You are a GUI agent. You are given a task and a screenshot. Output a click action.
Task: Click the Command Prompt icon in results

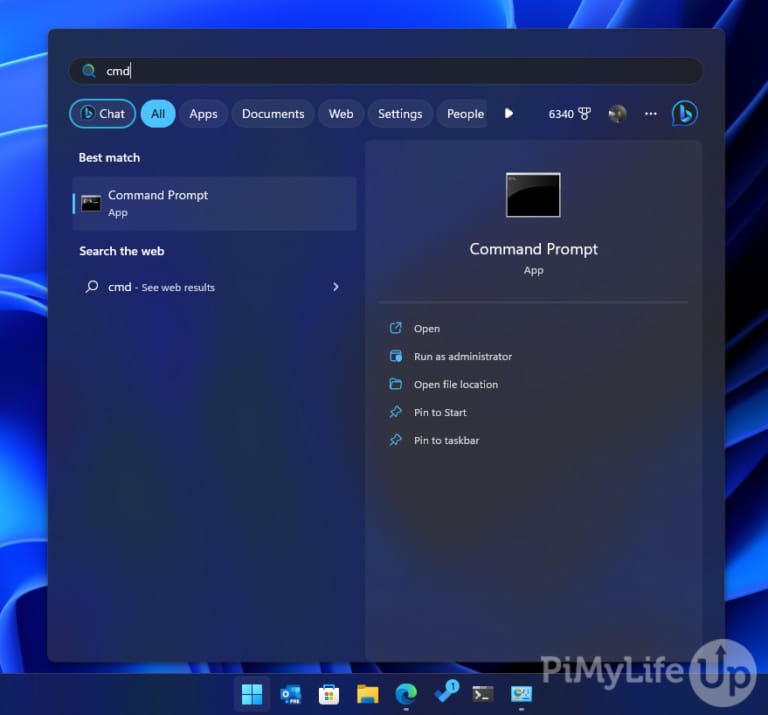point(91,203)
